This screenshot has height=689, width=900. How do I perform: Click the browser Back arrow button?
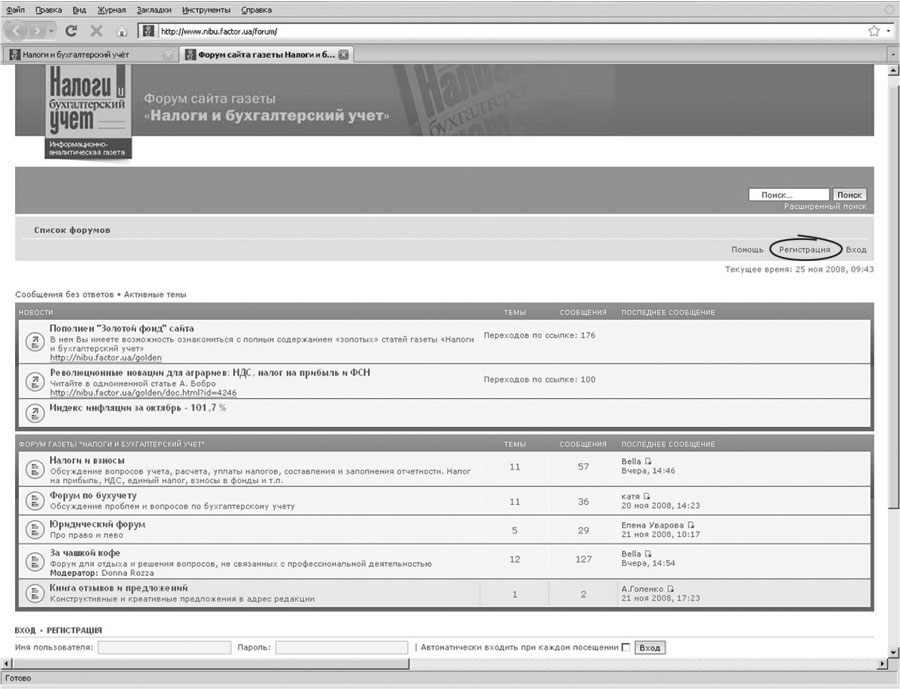coord(21,31)
